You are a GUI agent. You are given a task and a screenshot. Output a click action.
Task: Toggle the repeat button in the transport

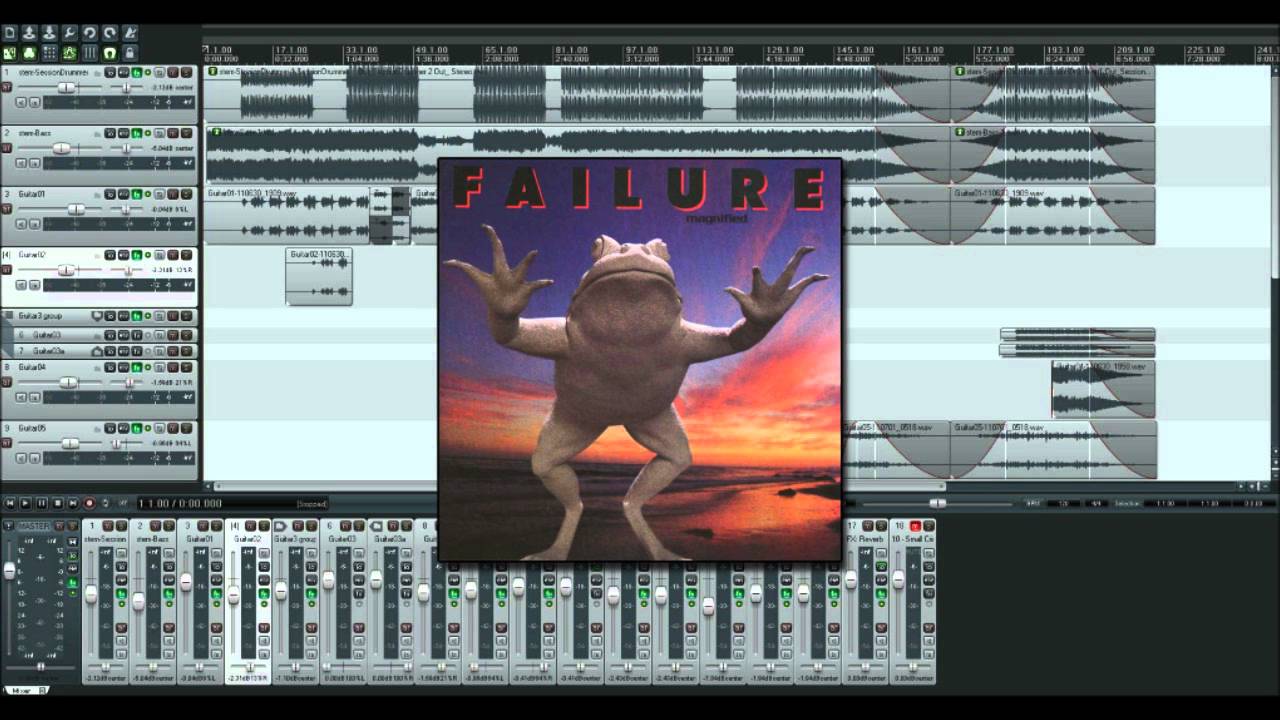click(106, 503)
